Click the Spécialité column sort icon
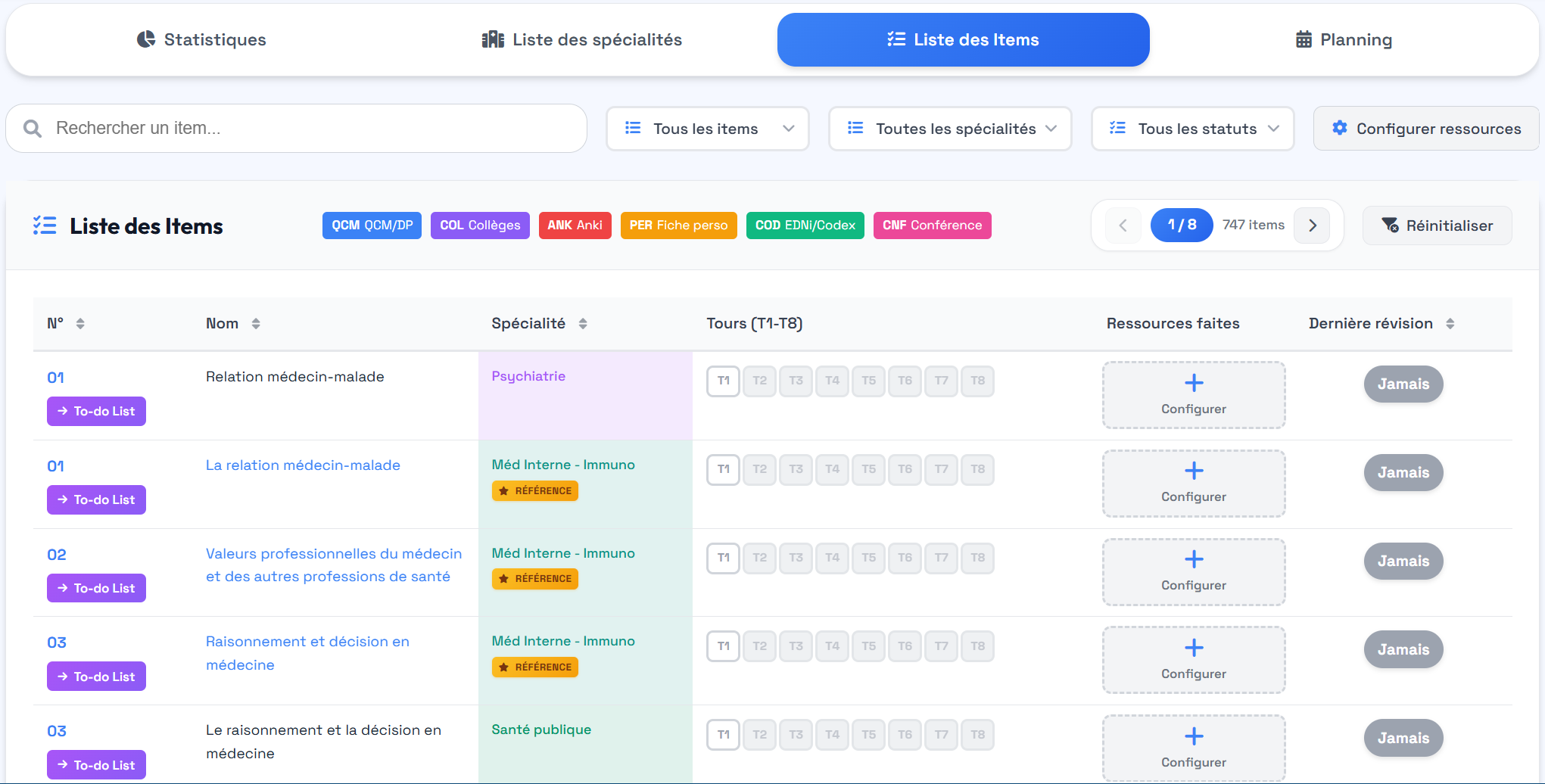 (x=583, y=324)
